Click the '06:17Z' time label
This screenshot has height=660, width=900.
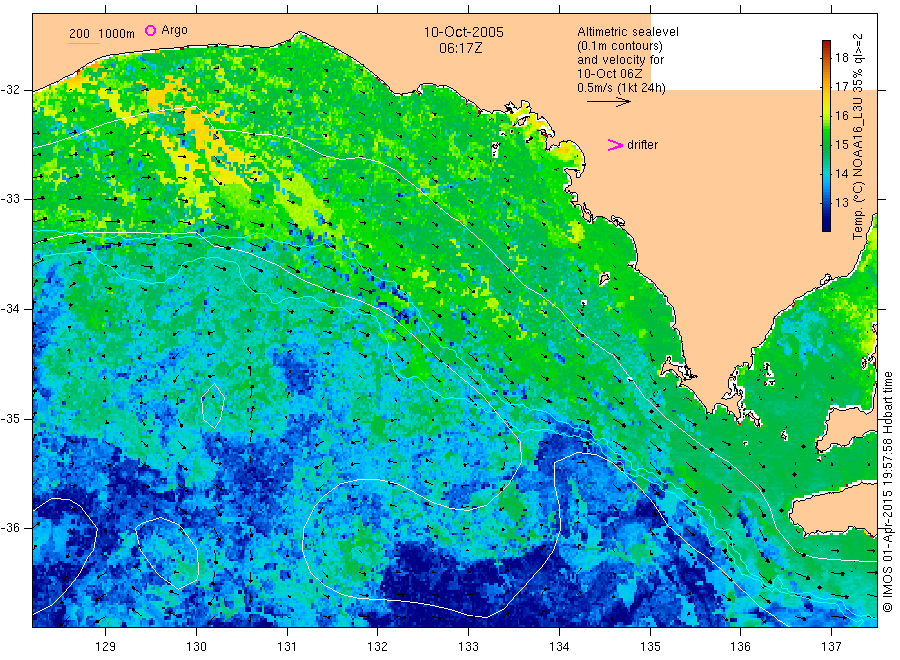tap(460, 48)
